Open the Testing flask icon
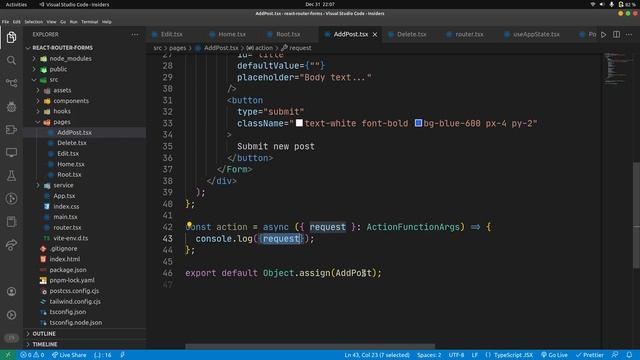Viewport: 640px width, 360px height. coord(11,176)
